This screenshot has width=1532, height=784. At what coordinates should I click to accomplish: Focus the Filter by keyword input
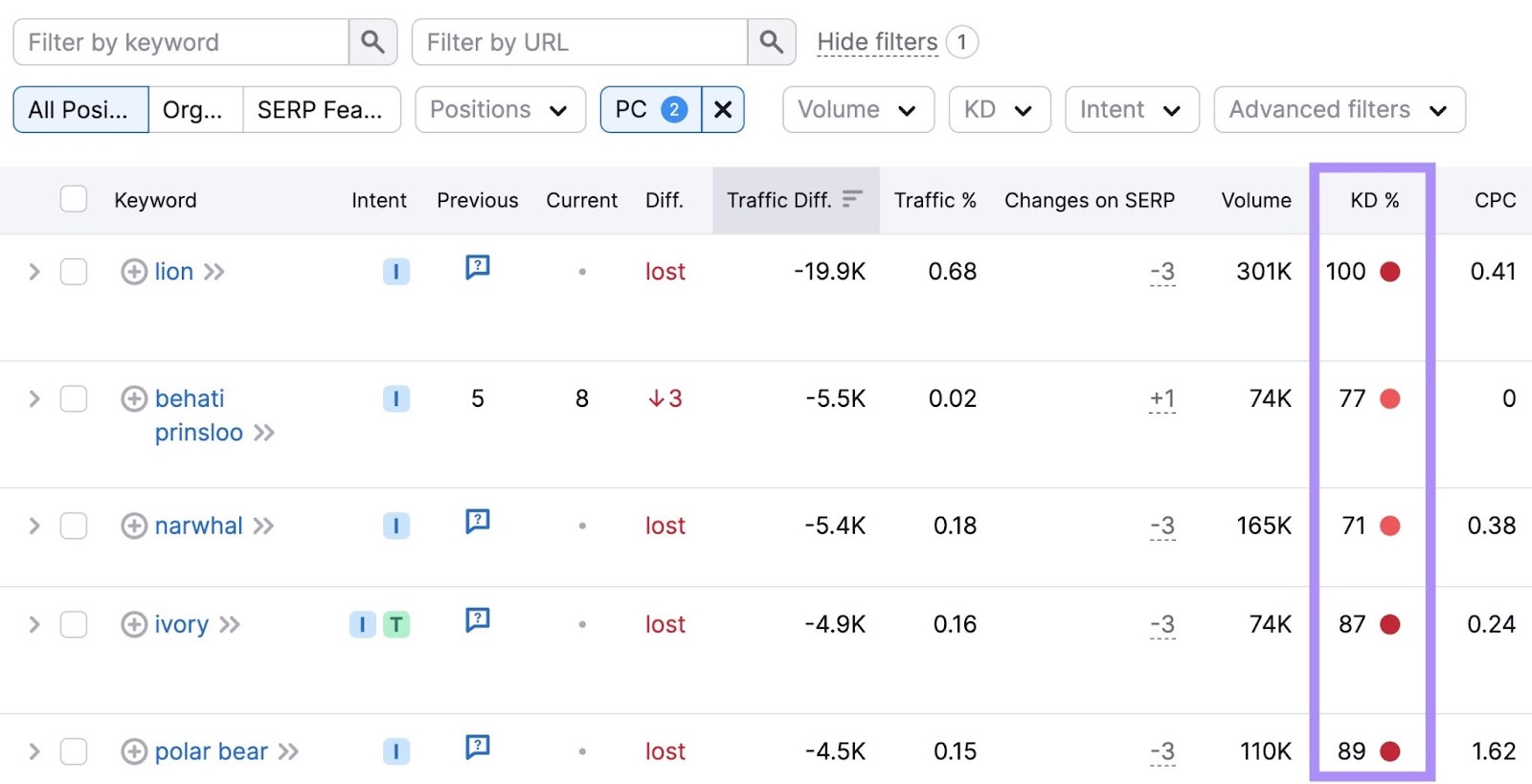click(181, 42)
